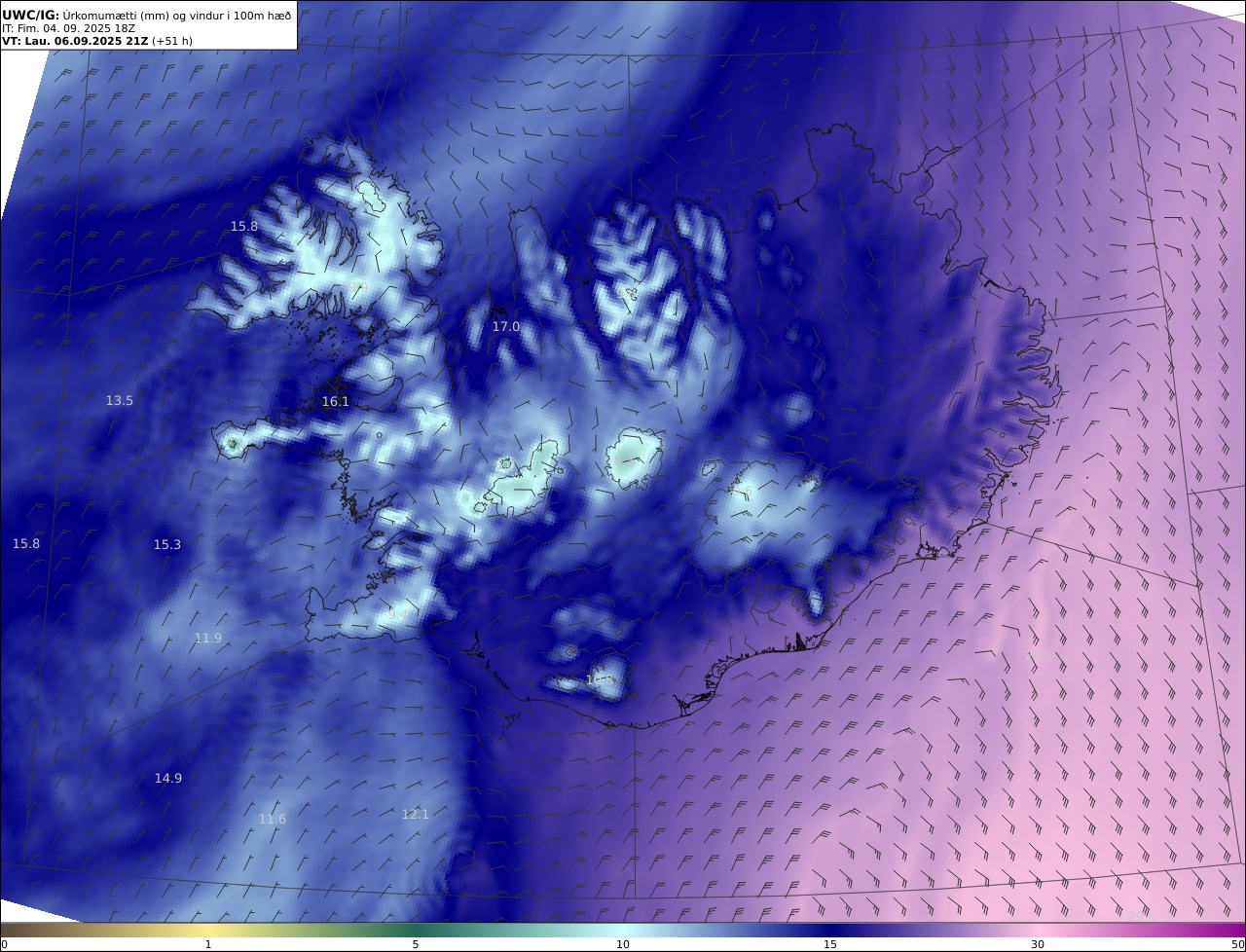Click the 12.1 value label on the map

[x=416, y=814]
